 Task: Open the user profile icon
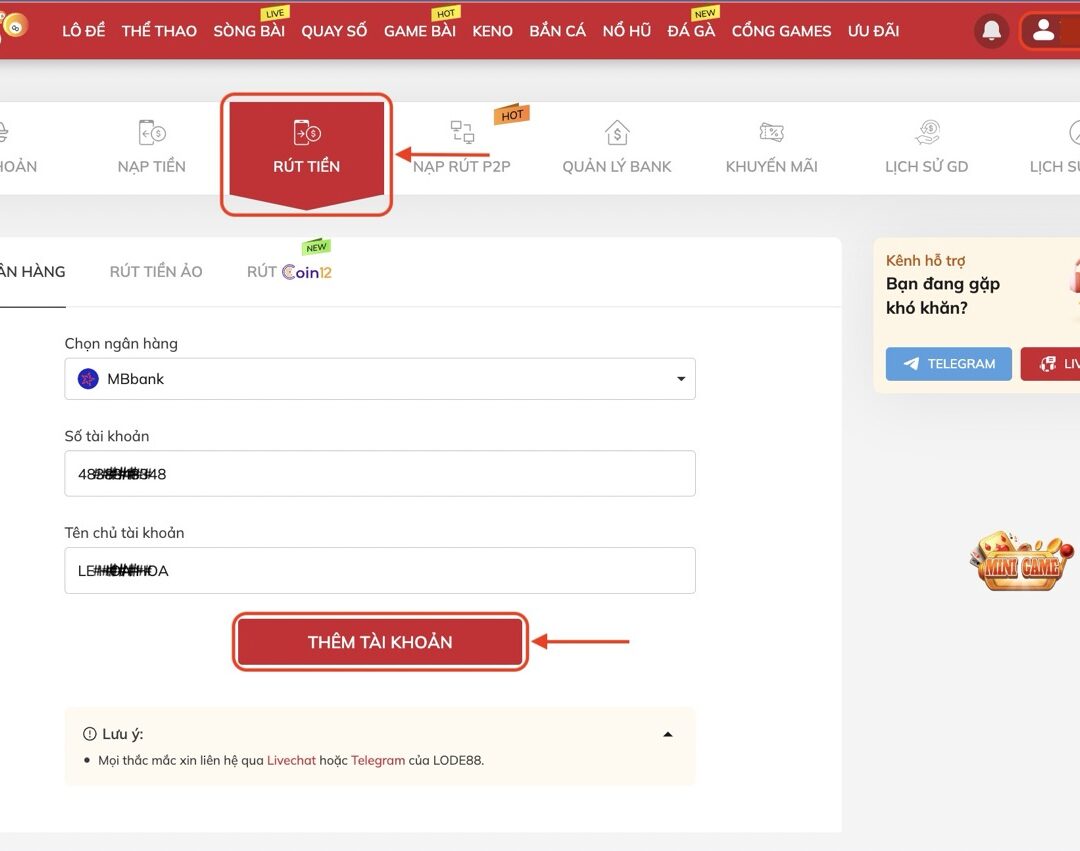[x=1044, y=31]
